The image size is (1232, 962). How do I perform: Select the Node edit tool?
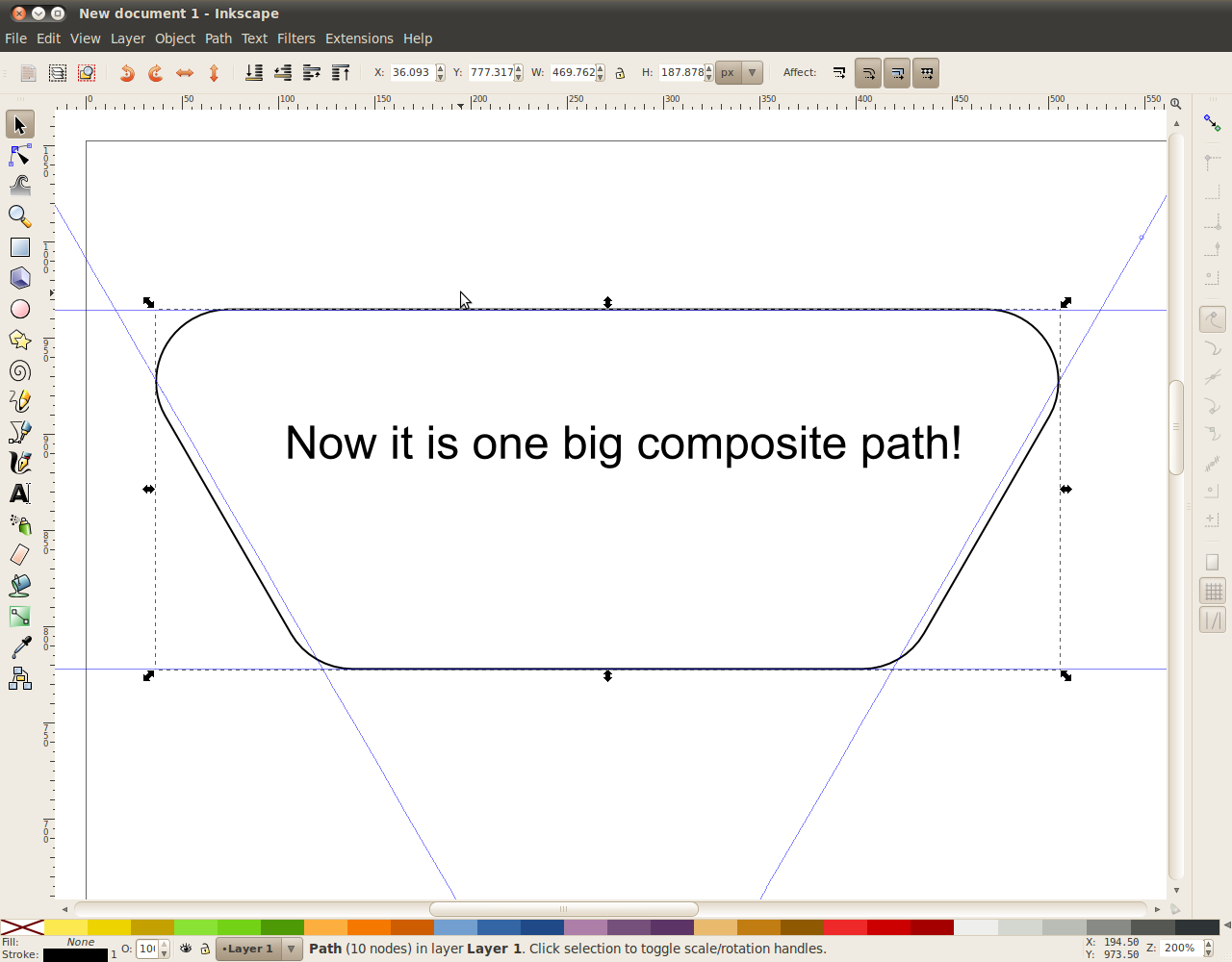click(x=20, y=155)
